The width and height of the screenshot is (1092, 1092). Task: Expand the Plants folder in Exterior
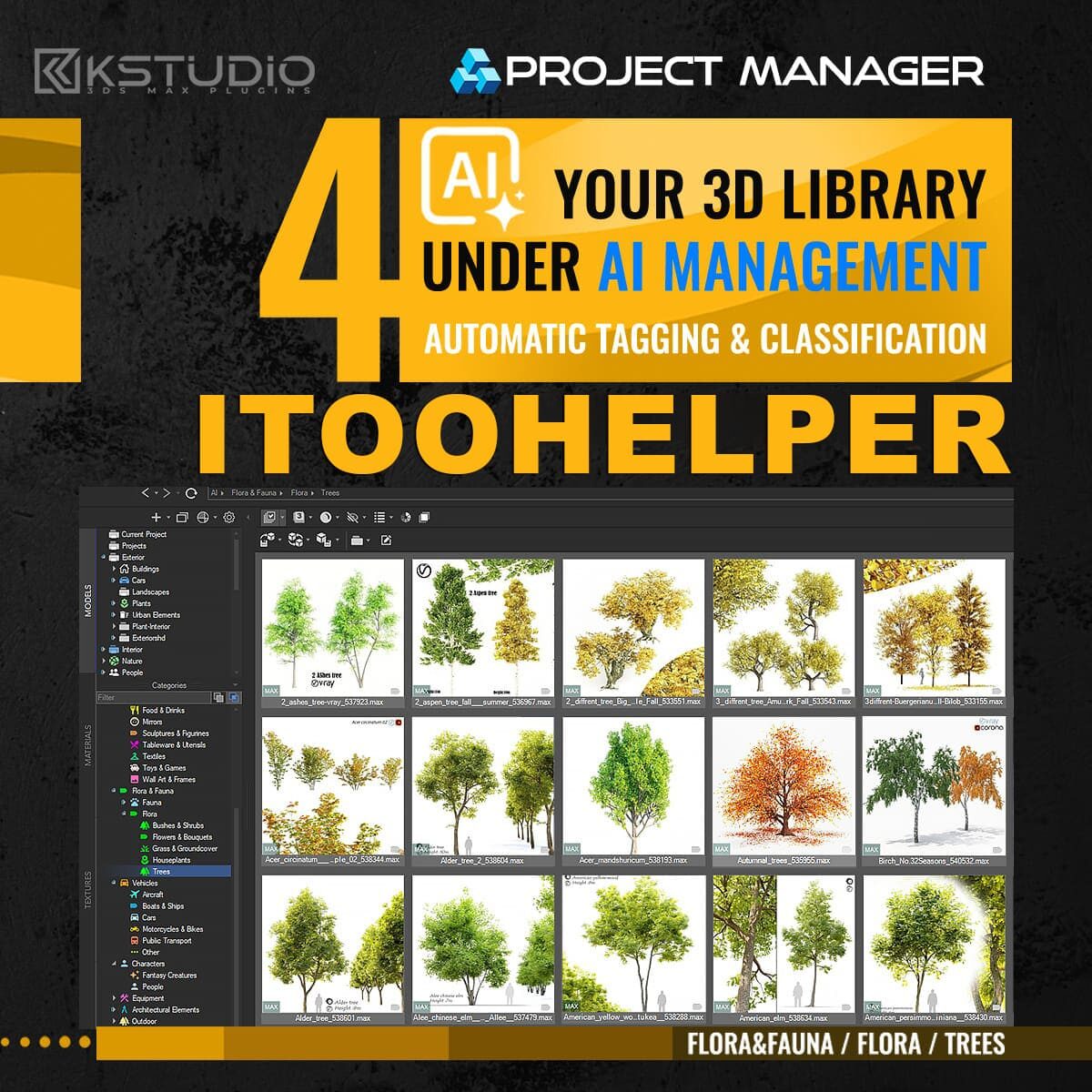[x=115, y=603]
